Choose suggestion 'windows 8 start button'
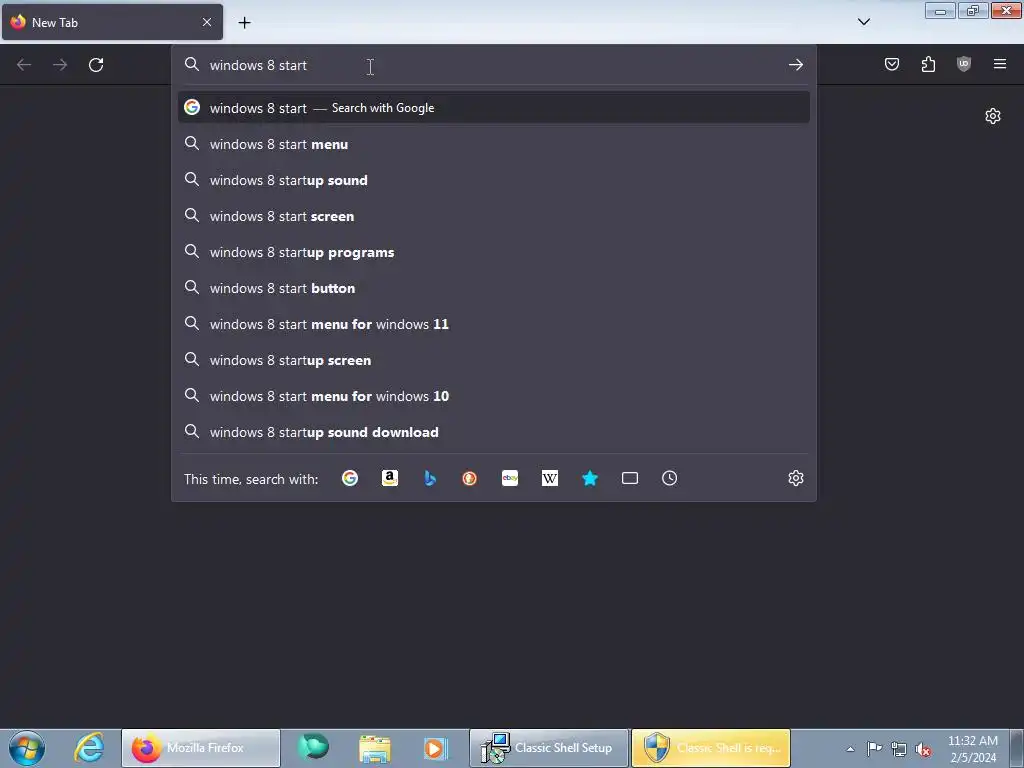Screen dimensions: 1024x768 click(494, 287)
